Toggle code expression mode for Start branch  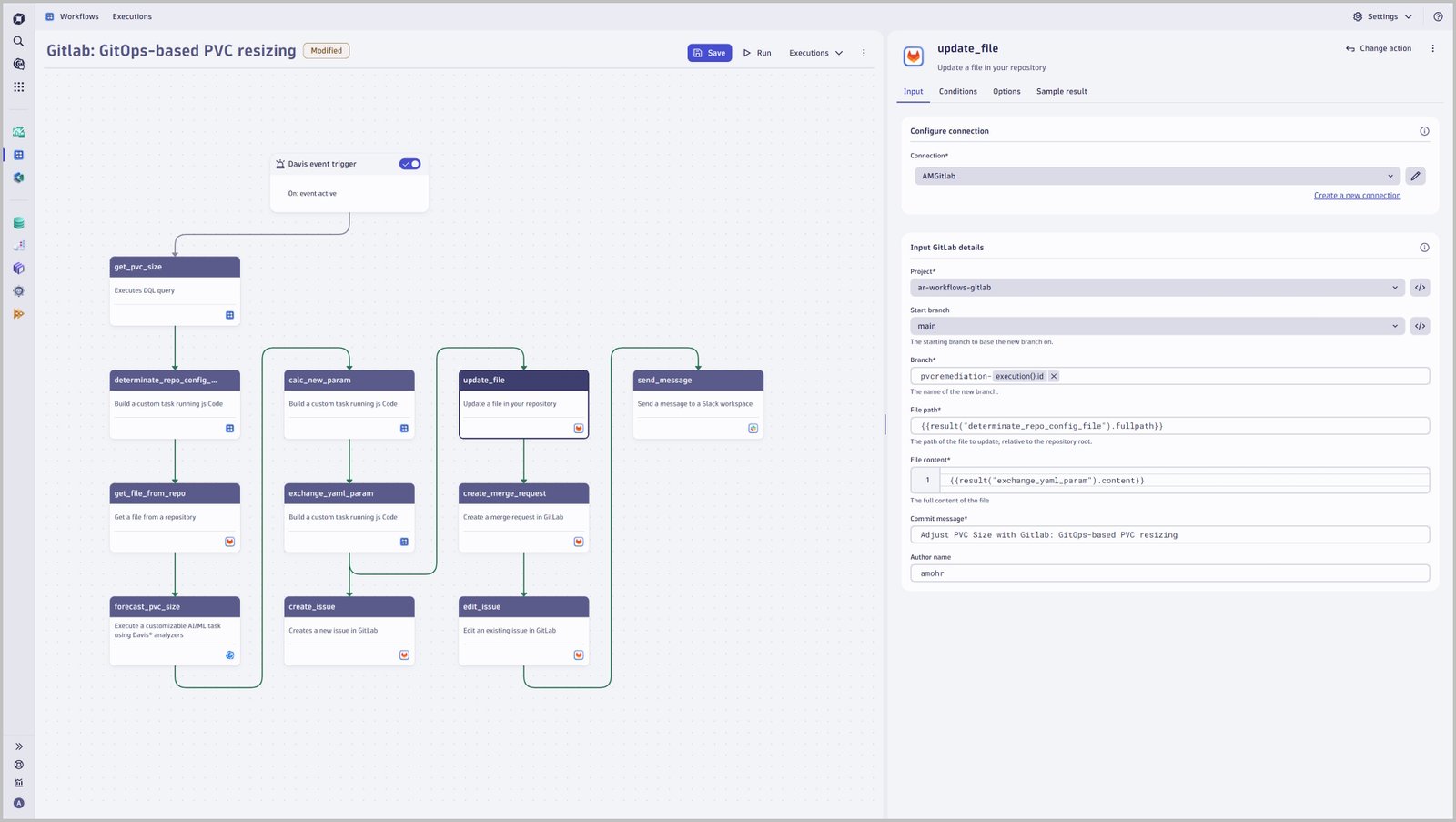coord(1420,326)
